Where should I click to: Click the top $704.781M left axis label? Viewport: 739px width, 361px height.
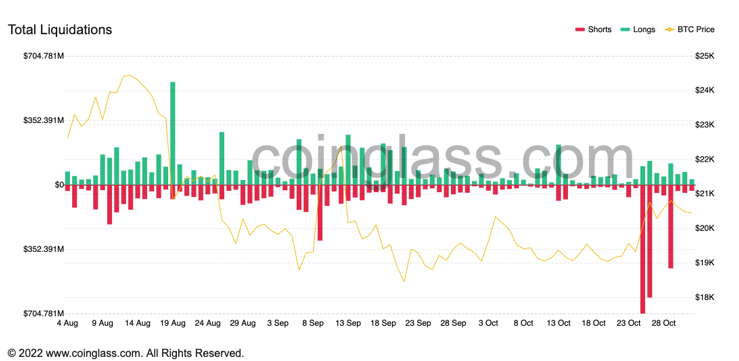(x=44, y=56)
